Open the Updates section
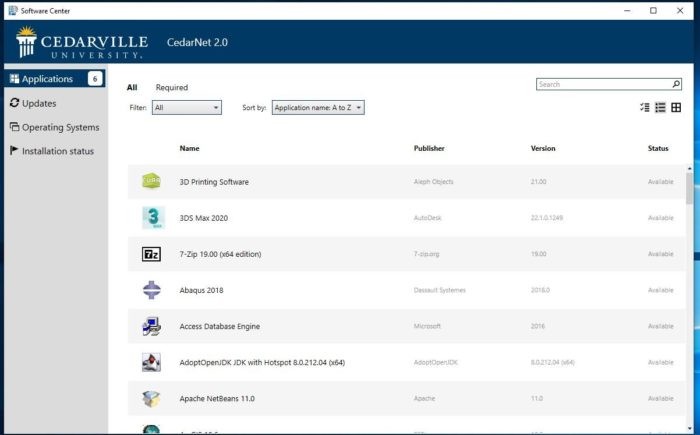The height and width of the screenshot is (435, 700). point(39,103)
